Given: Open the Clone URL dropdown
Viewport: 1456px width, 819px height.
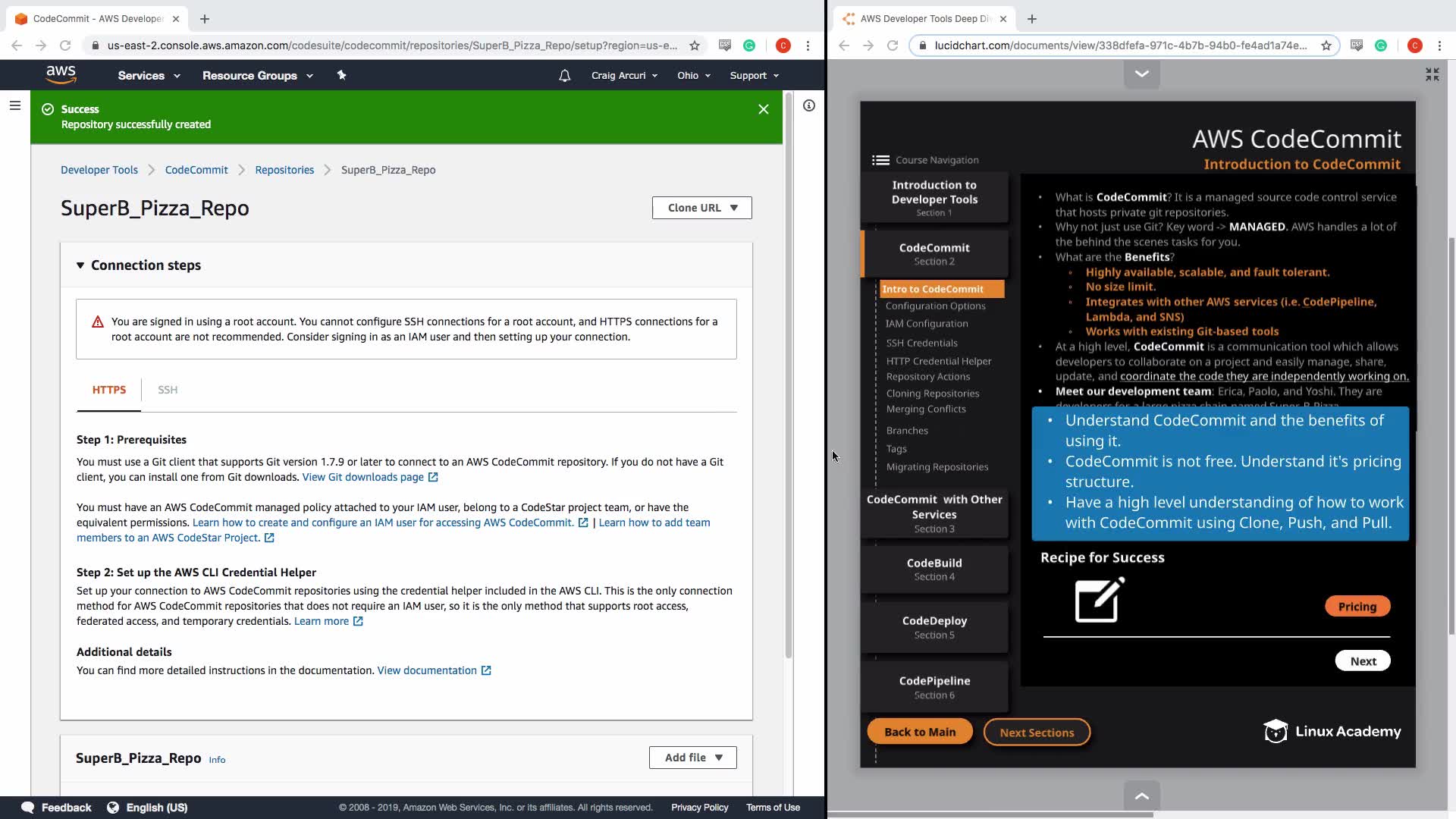Looking at the screenshot, I should pyautogui.click(x=701, y=208).
